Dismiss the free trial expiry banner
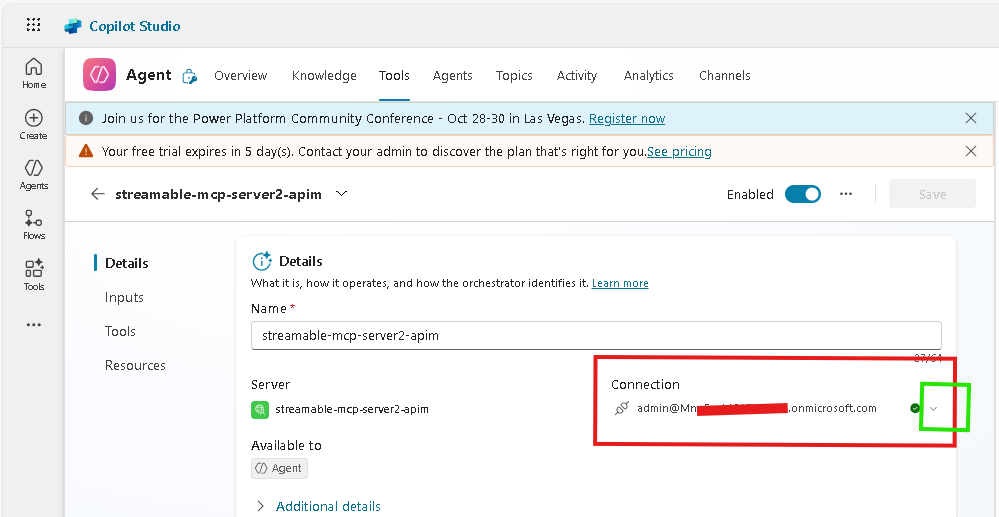The image size is (999, 517). (x=970, y=151)
